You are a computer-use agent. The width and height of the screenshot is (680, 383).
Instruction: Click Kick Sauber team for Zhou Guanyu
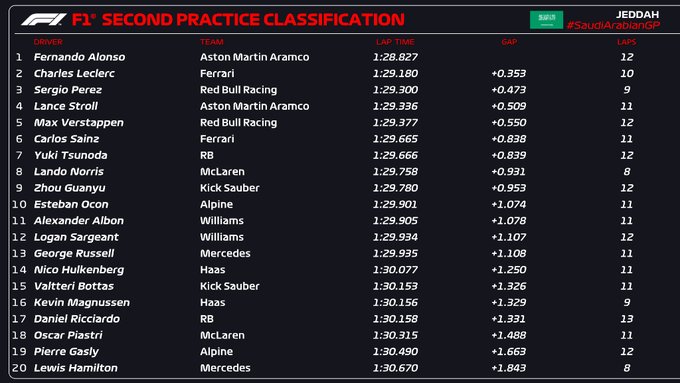(229, 188)
